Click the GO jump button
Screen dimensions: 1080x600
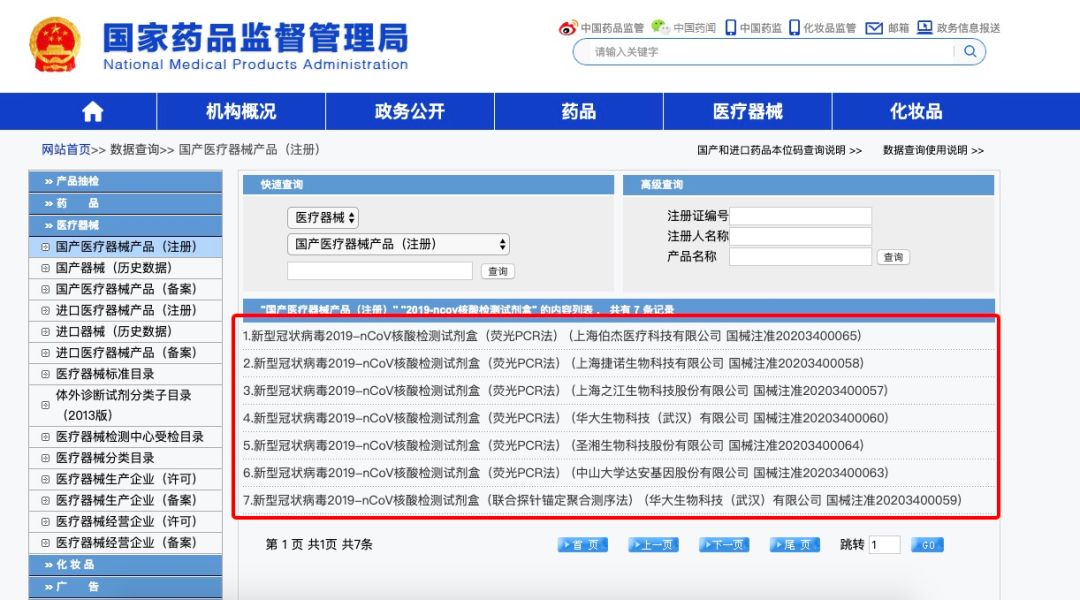pos(927,545)
